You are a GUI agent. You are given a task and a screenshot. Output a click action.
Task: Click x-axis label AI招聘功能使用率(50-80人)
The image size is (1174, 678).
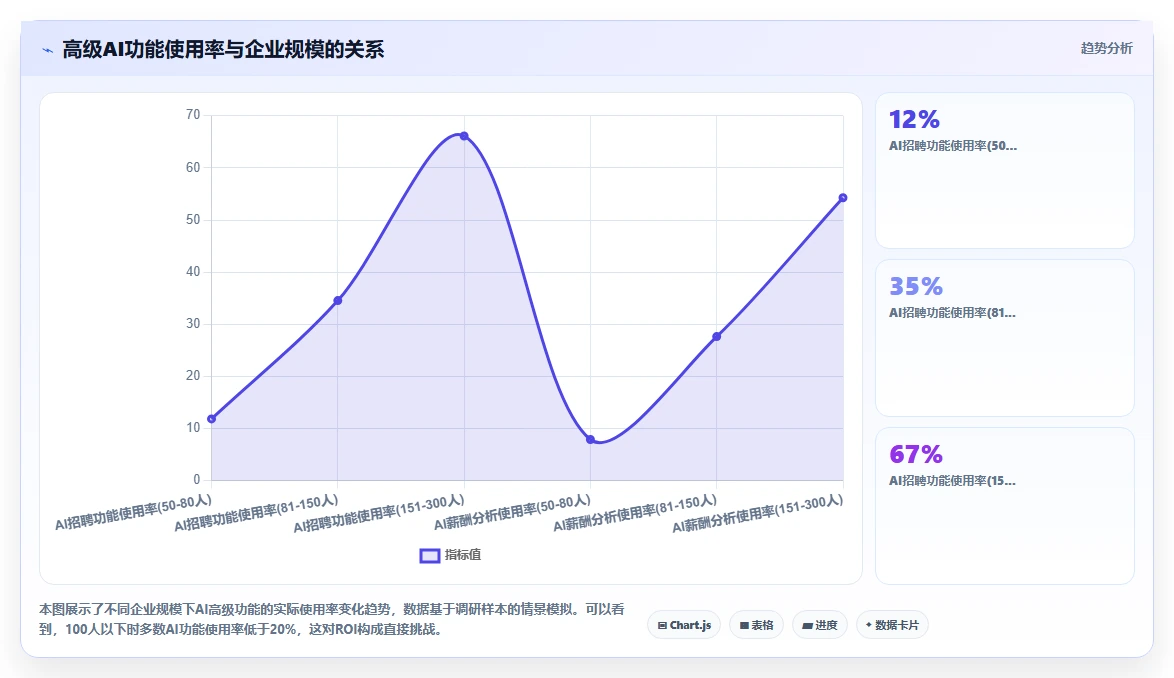pyautogui.click(x=133, y=513)
